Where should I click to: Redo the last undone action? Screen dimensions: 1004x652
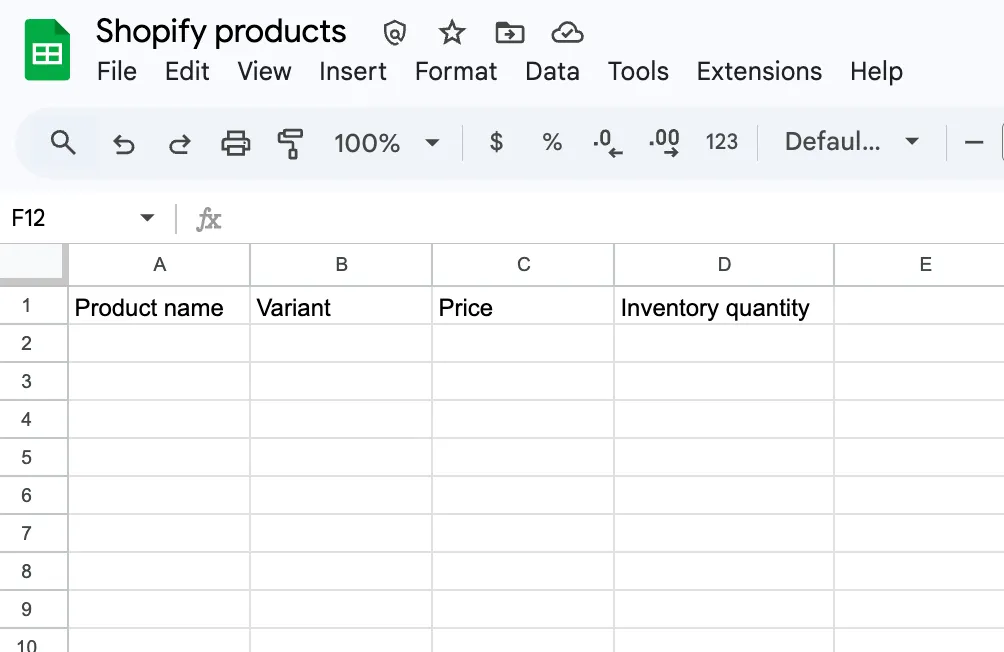(180, 143)
